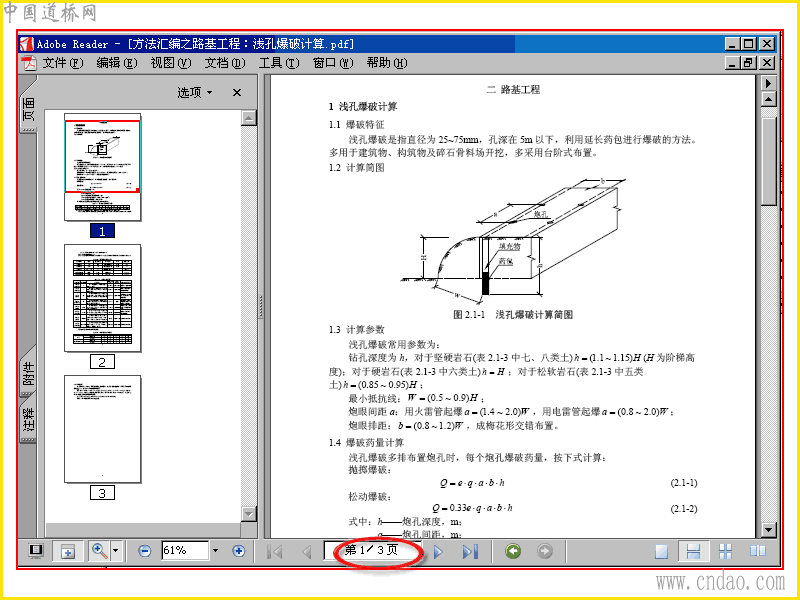Toggle continuous page layout view

tap(693, 552)
